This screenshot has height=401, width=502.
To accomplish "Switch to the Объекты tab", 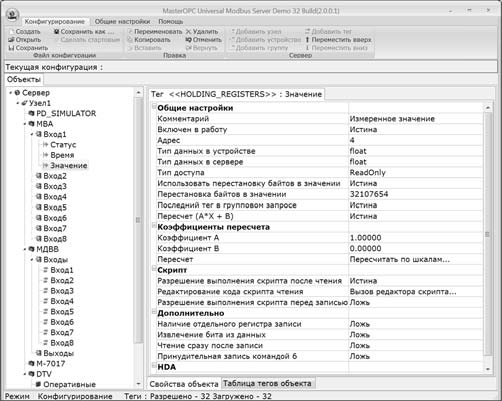I will tap(24, 79).
